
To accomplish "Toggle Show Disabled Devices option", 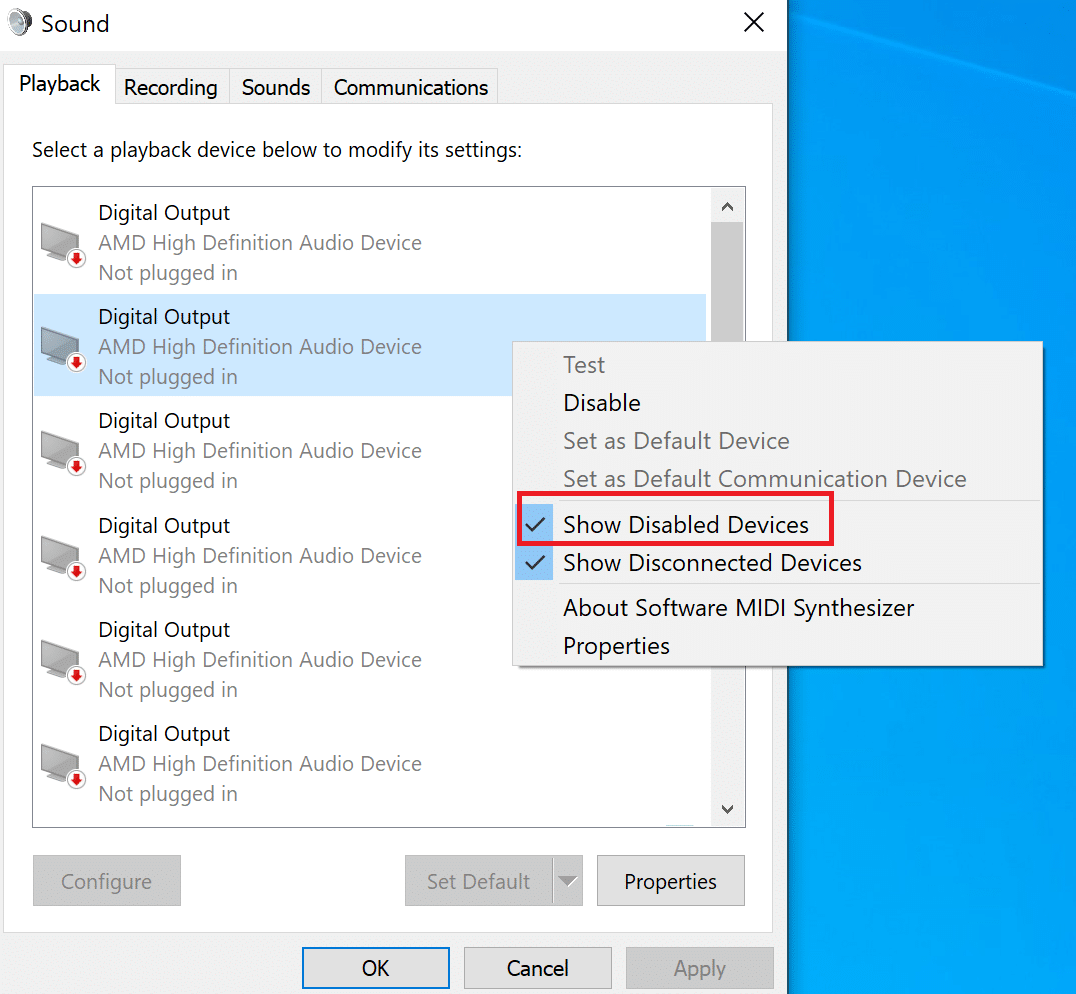I will [685, 525].
